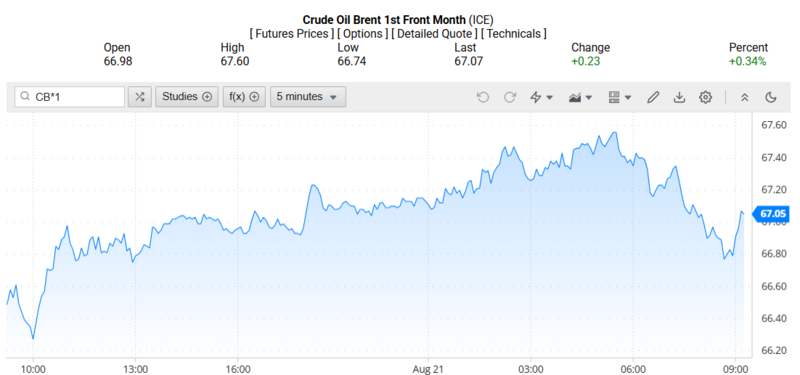Collapse toolbar with double chevron icon
Viewport: 800px width, 375px height.
tap(744, 97)
